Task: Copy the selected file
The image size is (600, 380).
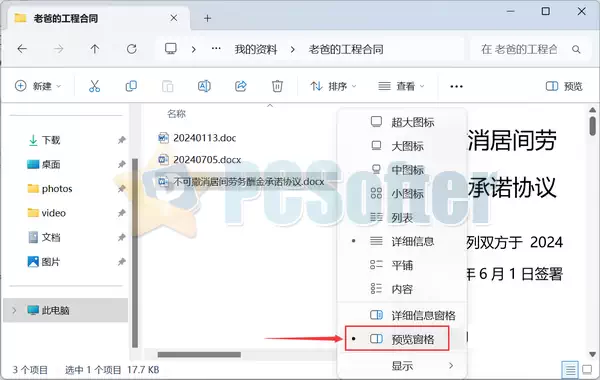Action: [x=131, y=86]
